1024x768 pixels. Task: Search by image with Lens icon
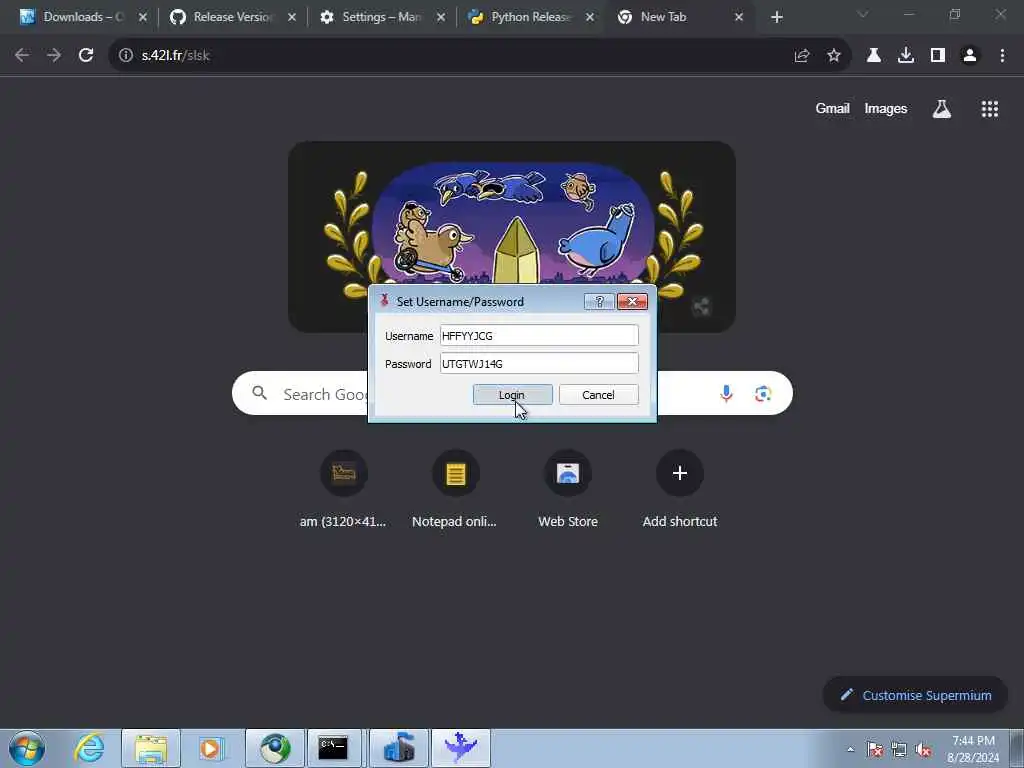(763, 393)
